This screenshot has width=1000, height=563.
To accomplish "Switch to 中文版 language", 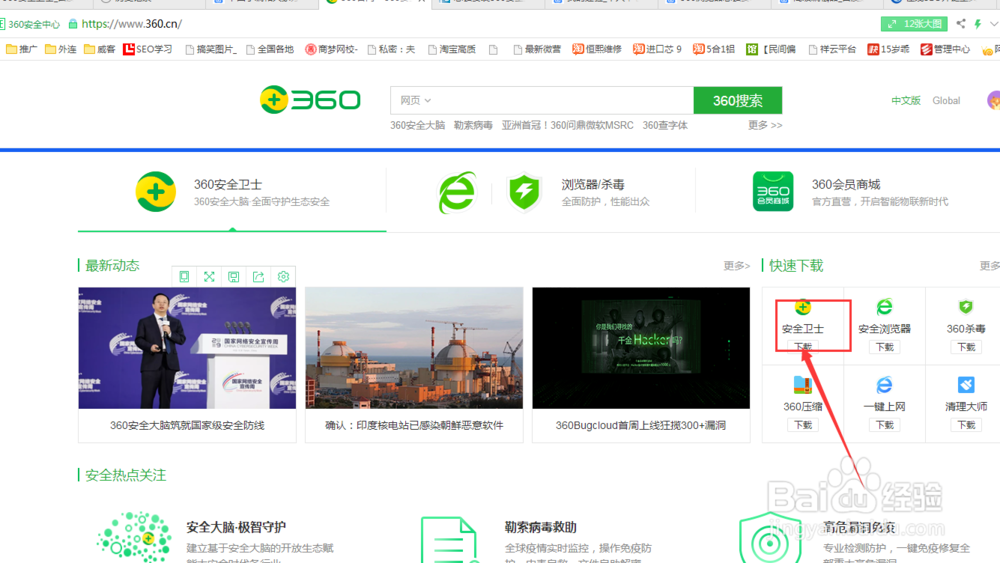I will pyautogui.click(x=906, y=101).
